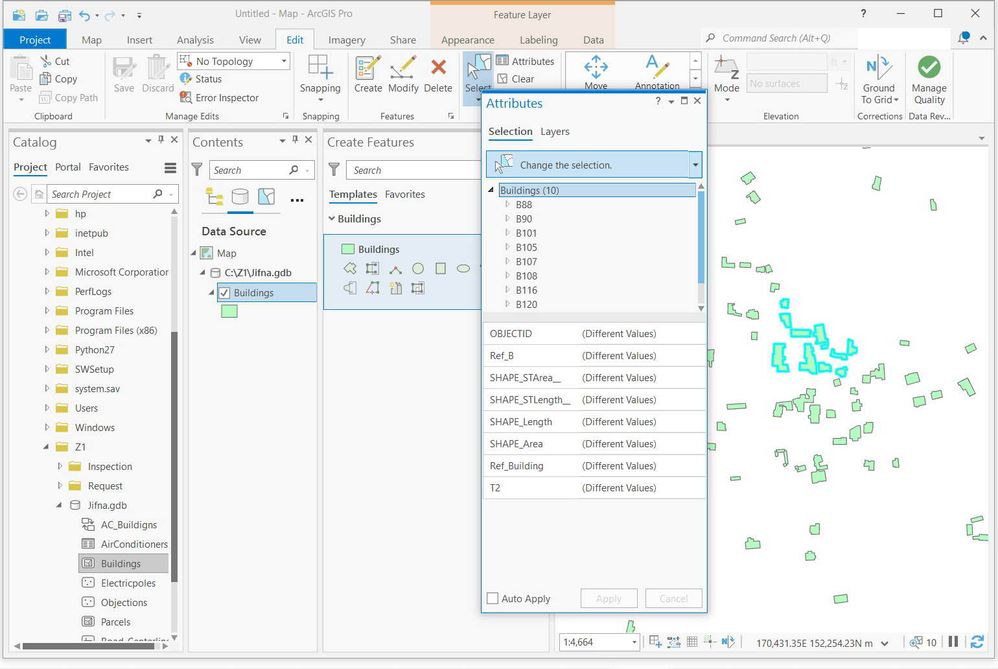The height and width of the screenshot is (669, 998).
Task: Switch to the Analysis ribbon tab
Action: pyautogui.click(x=195, y=39)
